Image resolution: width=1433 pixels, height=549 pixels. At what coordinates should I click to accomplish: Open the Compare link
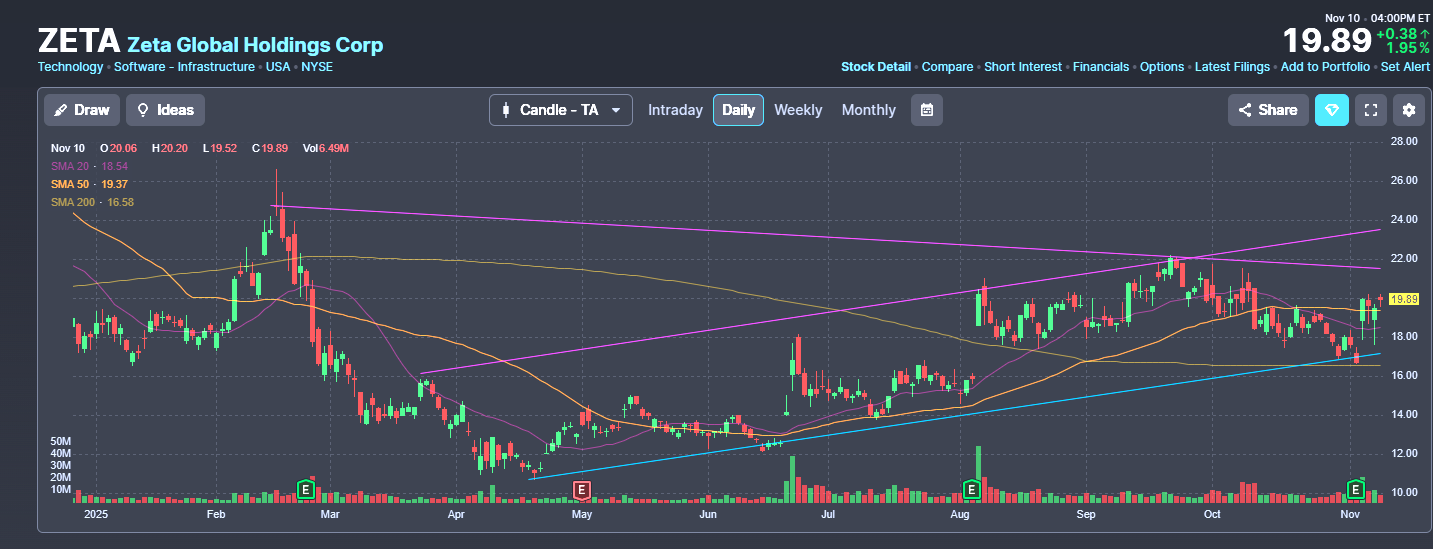(x=947, y=67)
